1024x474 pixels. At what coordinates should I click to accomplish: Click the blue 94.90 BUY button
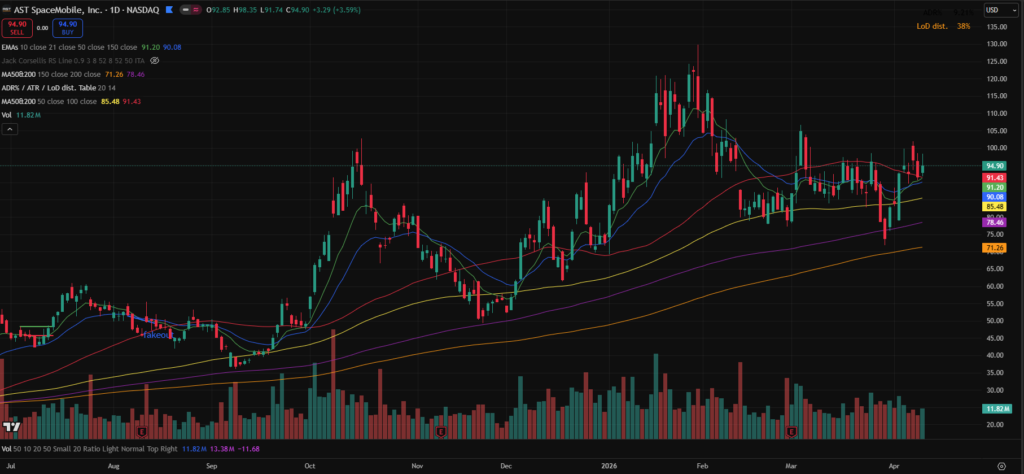tap(68, 27)
